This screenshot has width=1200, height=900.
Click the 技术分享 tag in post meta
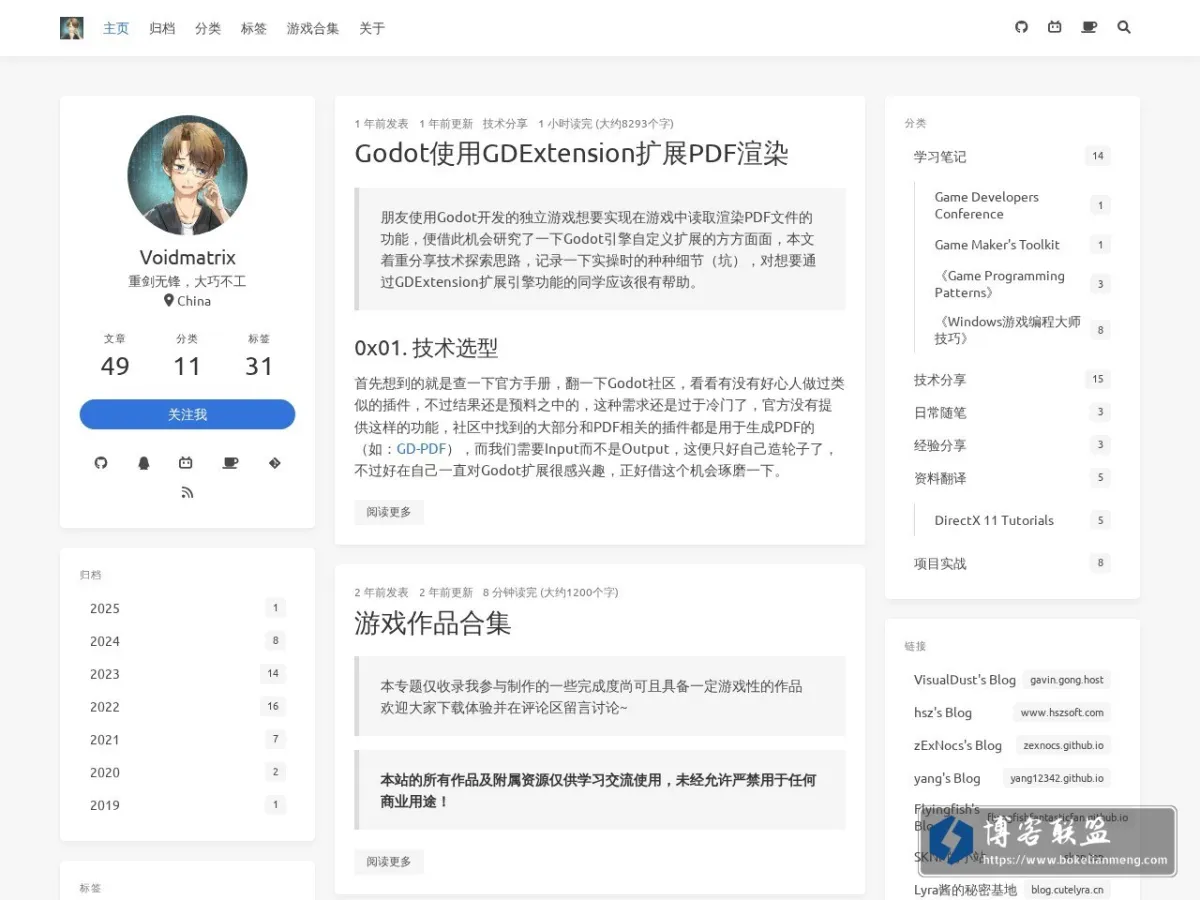click(505, 124)
